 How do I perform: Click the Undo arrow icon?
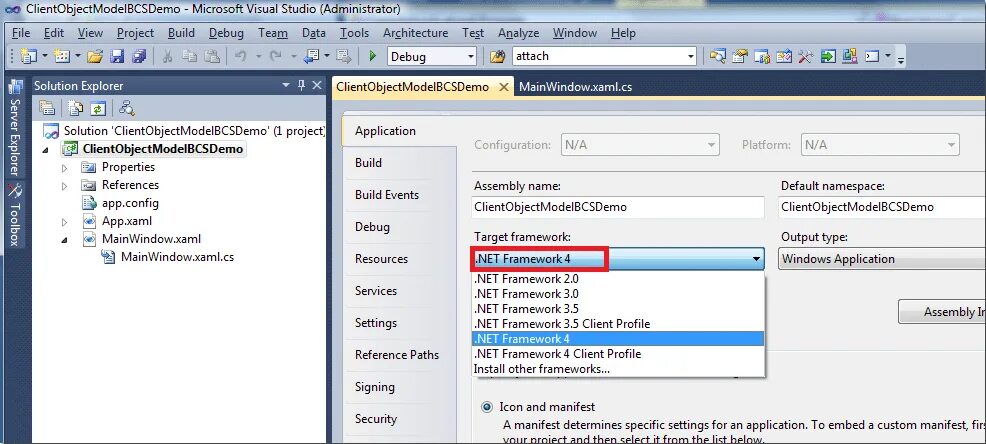pyautogui.click(x=240, y=57)
